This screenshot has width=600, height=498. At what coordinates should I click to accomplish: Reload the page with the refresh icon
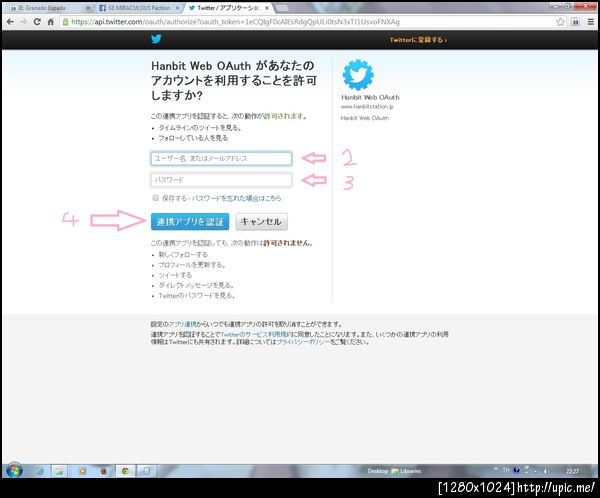[x=37, y=22]
